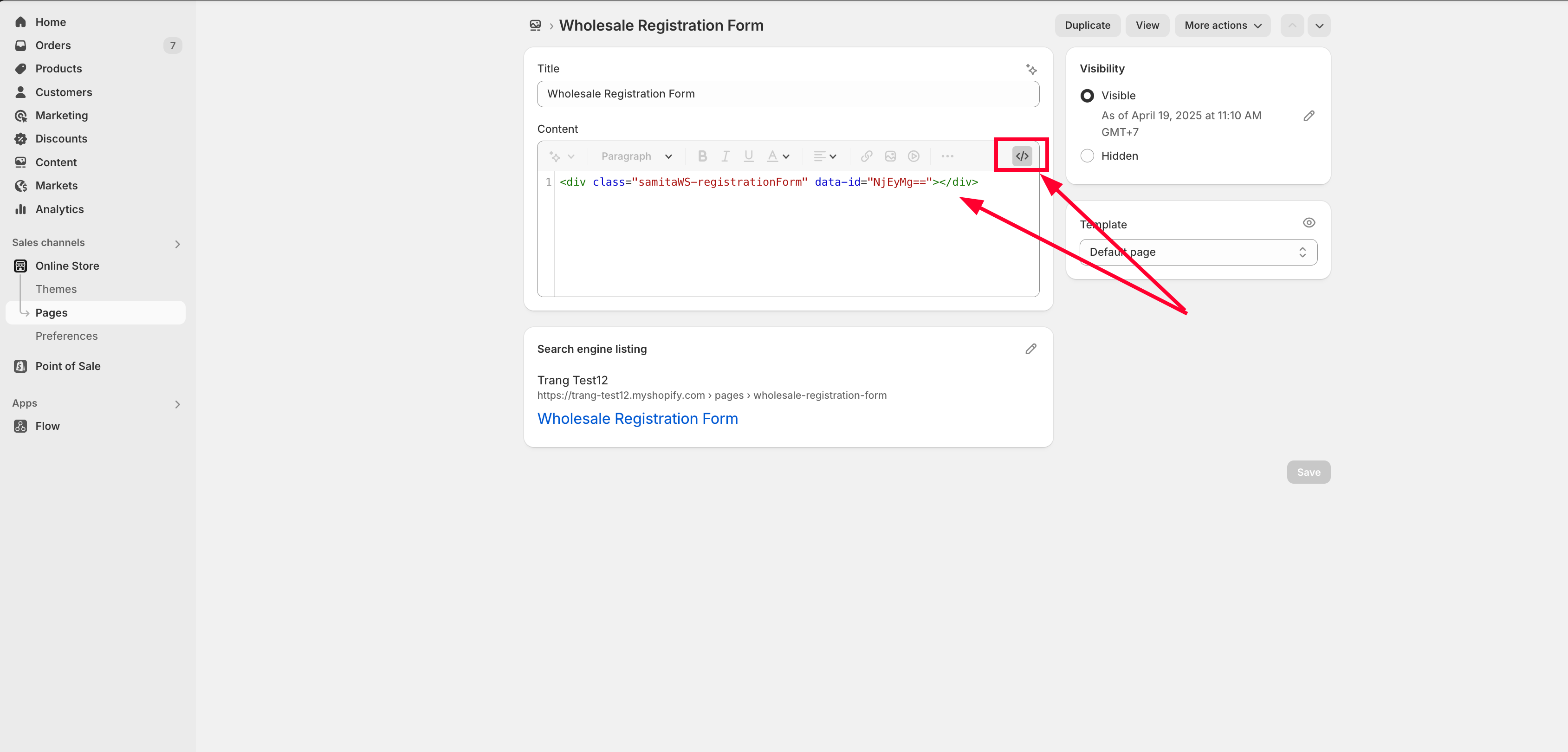Click the AI sparkle icon beside Title
1568x752 pixels.
point(1030,70)
